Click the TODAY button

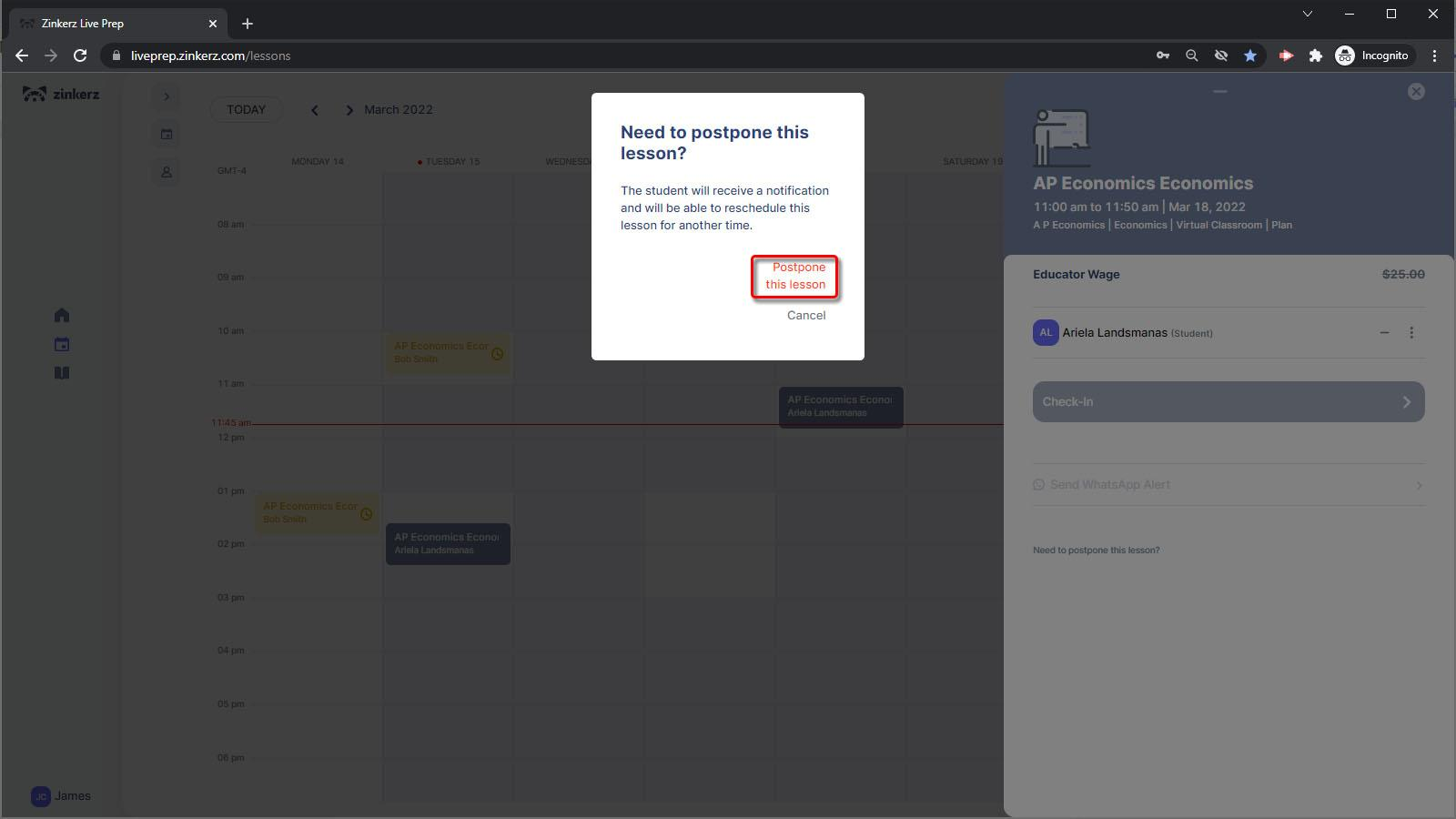click(246, 109)
